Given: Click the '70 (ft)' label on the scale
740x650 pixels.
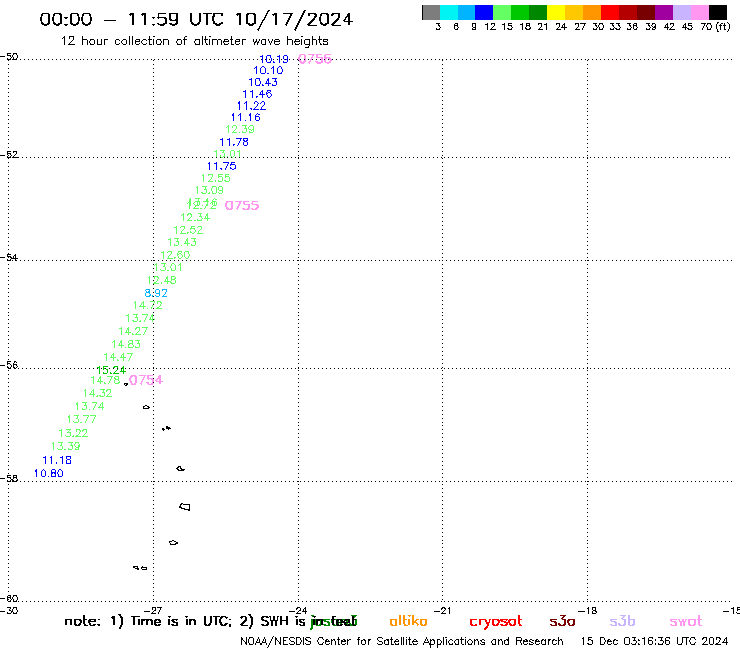Looking at the screenshot, I should (x=715, y=27).
